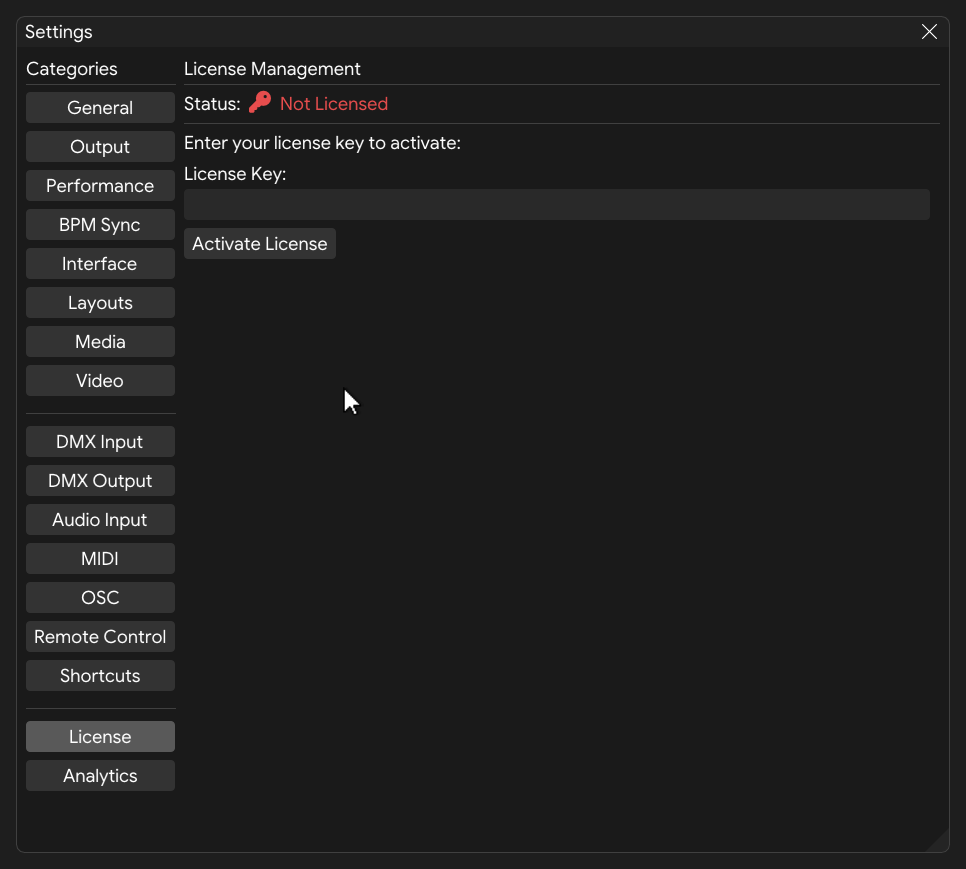Viewport: 966px width, 869px height.
Task: Go to BPM Sync settings
Action: 100,225
